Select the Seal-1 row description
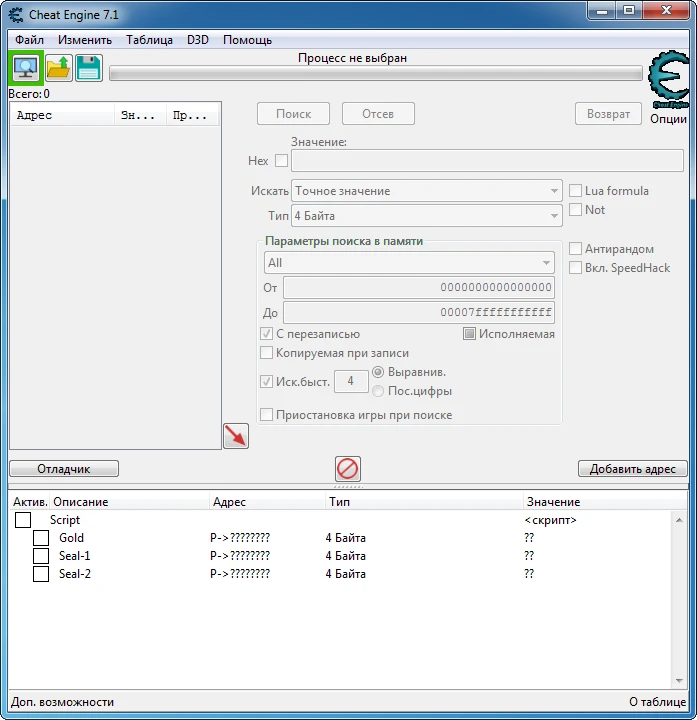 pyautogui.click(x=74, y=556)
